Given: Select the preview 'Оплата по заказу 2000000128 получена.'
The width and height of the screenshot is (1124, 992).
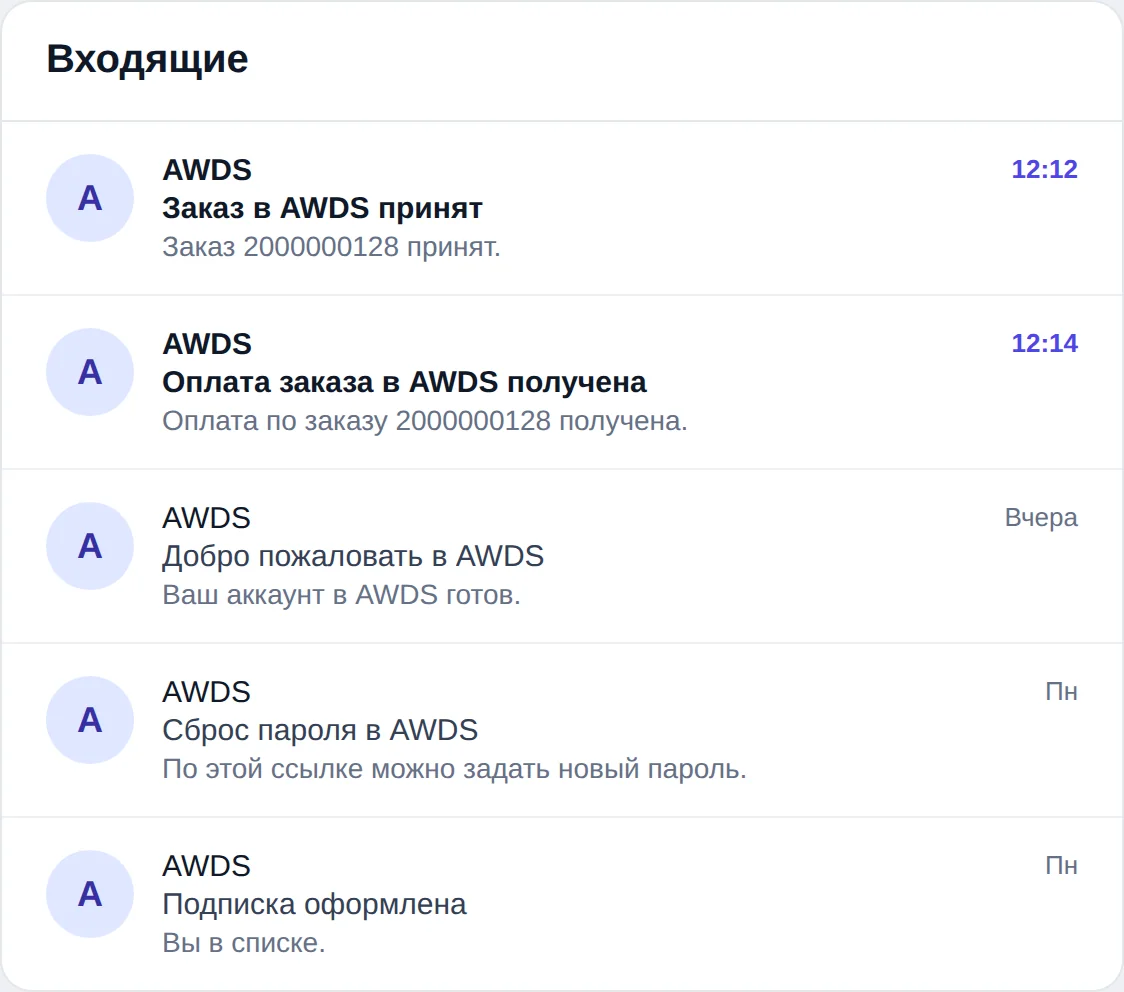Looking at the screenshot, I should [x=424, y=421].
